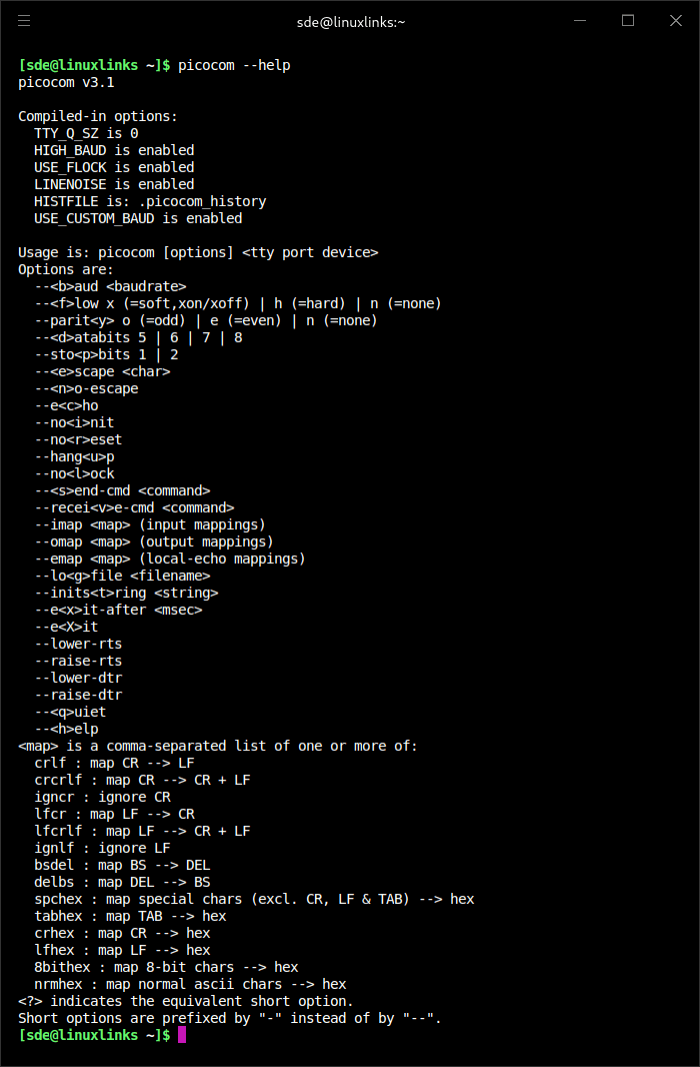The image size is (700, 1067).
Task: Click the Usage is: picocom line
Action: (198, 252)
